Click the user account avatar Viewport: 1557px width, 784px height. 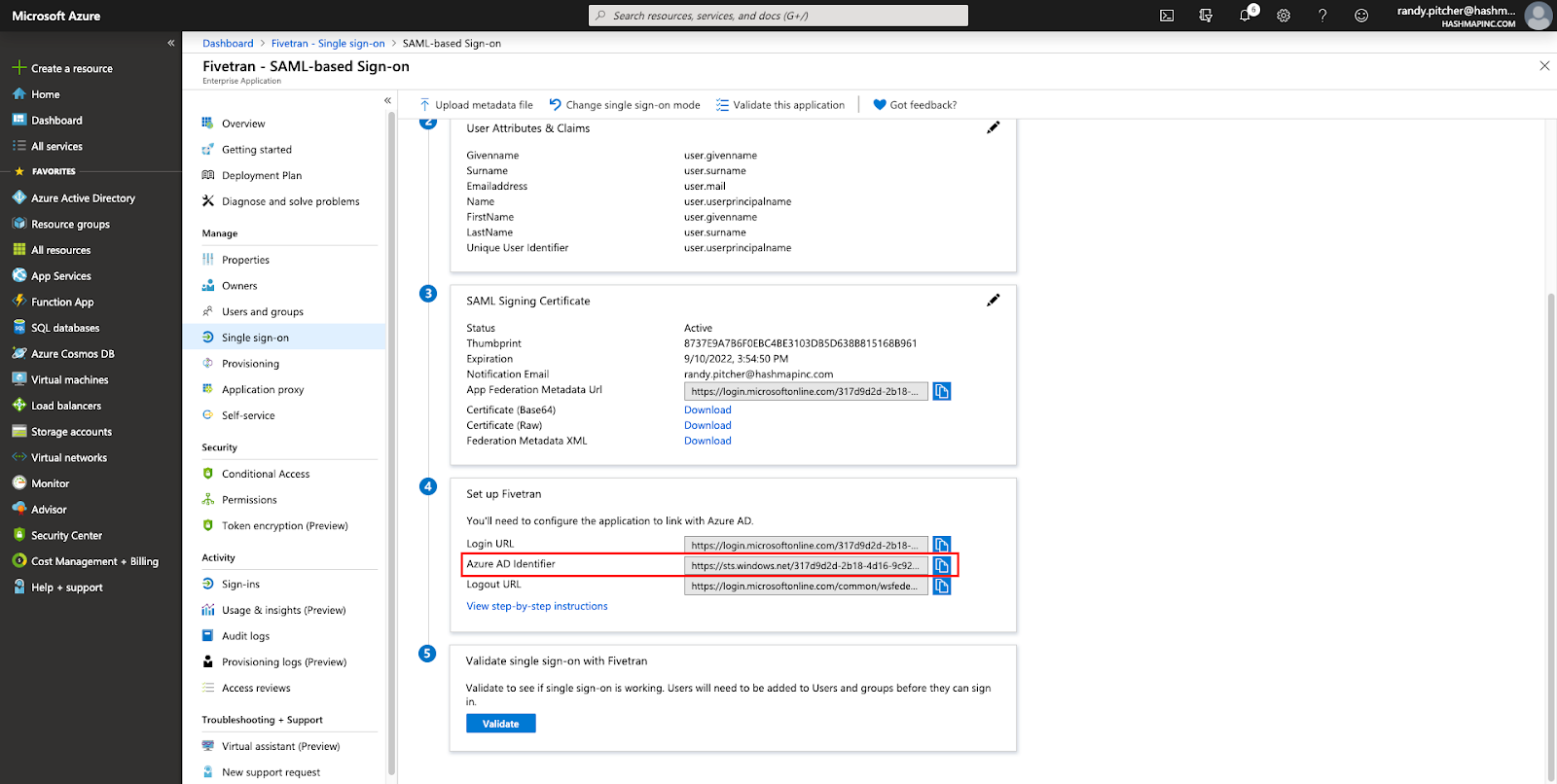pyautogui.click(x=1539, y=16)
